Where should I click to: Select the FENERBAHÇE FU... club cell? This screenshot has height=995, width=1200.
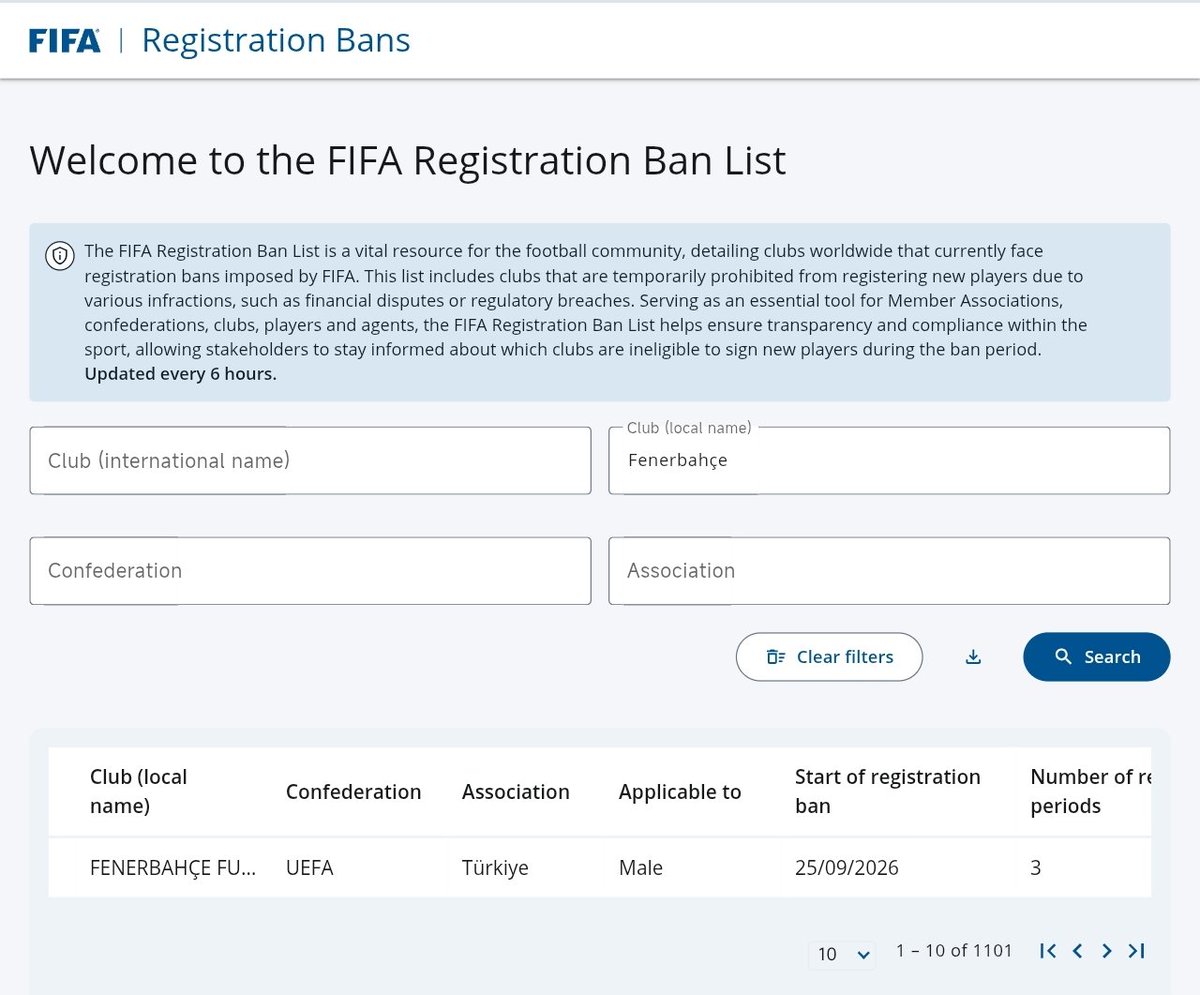[173, 868]
